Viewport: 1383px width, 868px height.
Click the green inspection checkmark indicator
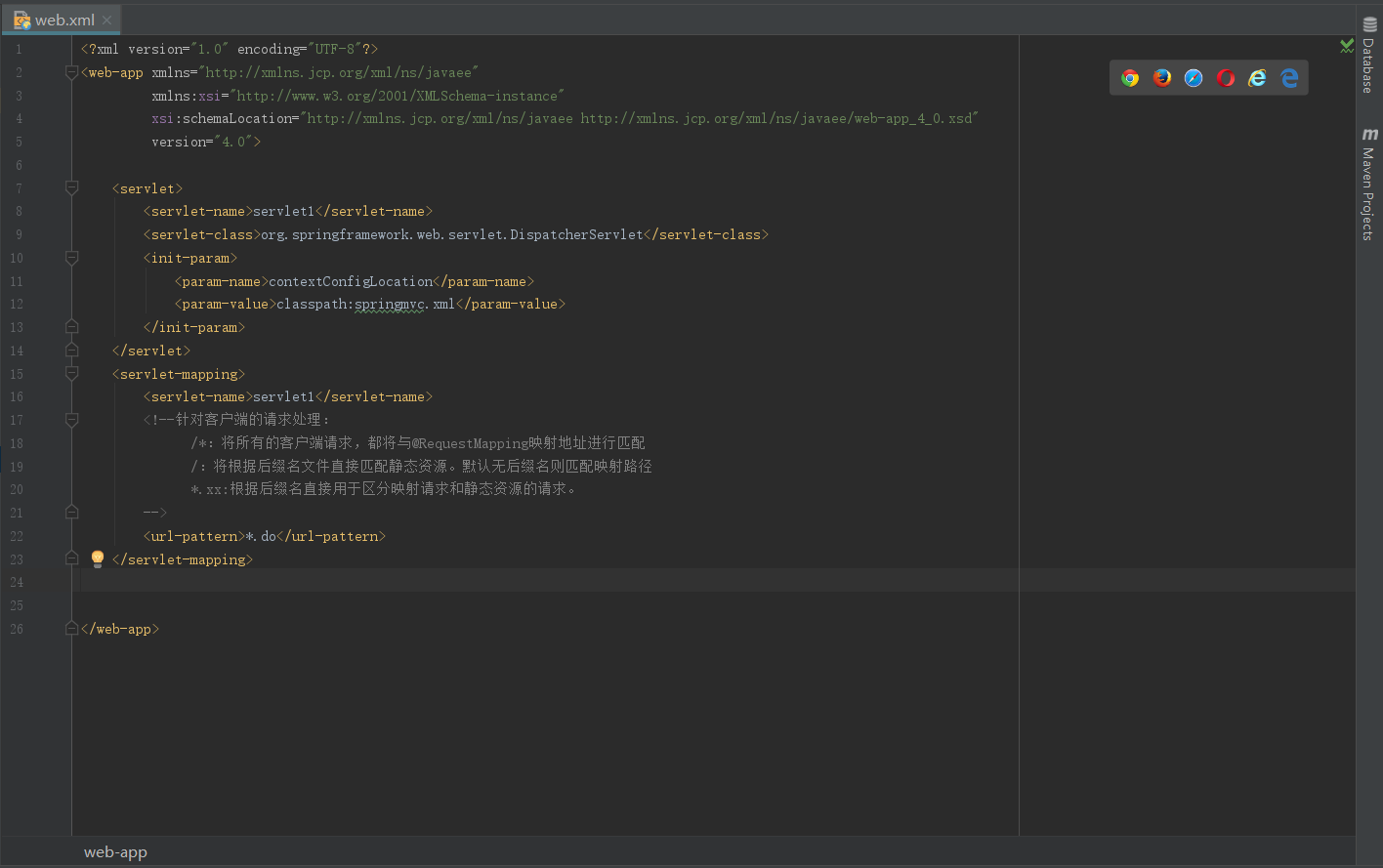[x=1347, y=45]
